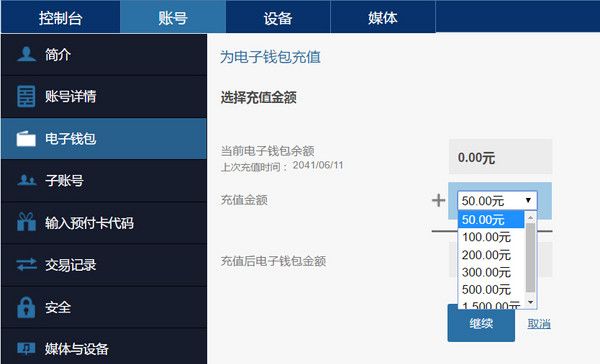Open 媒体与设备 sidebar entry
This screenshot has width=600, height=364.
pyautogui.click(x=104, y=347)
